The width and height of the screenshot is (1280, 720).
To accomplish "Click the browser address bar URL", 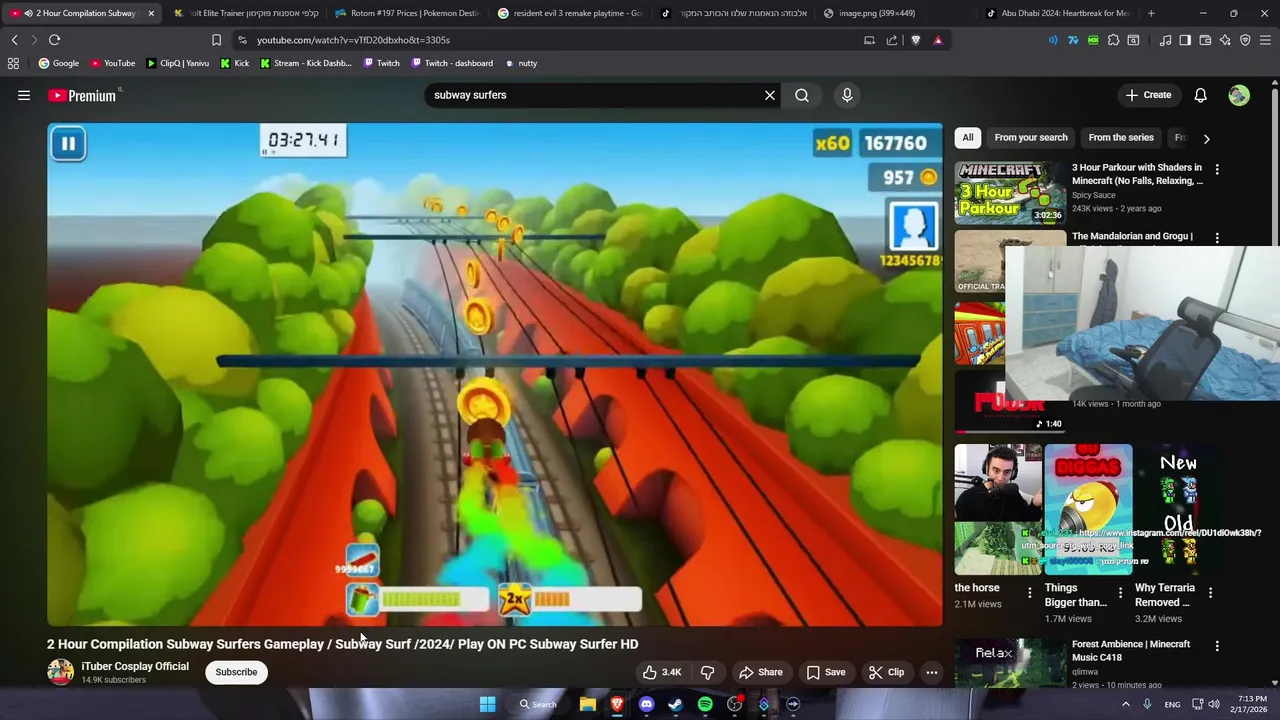I will [353, 40].
